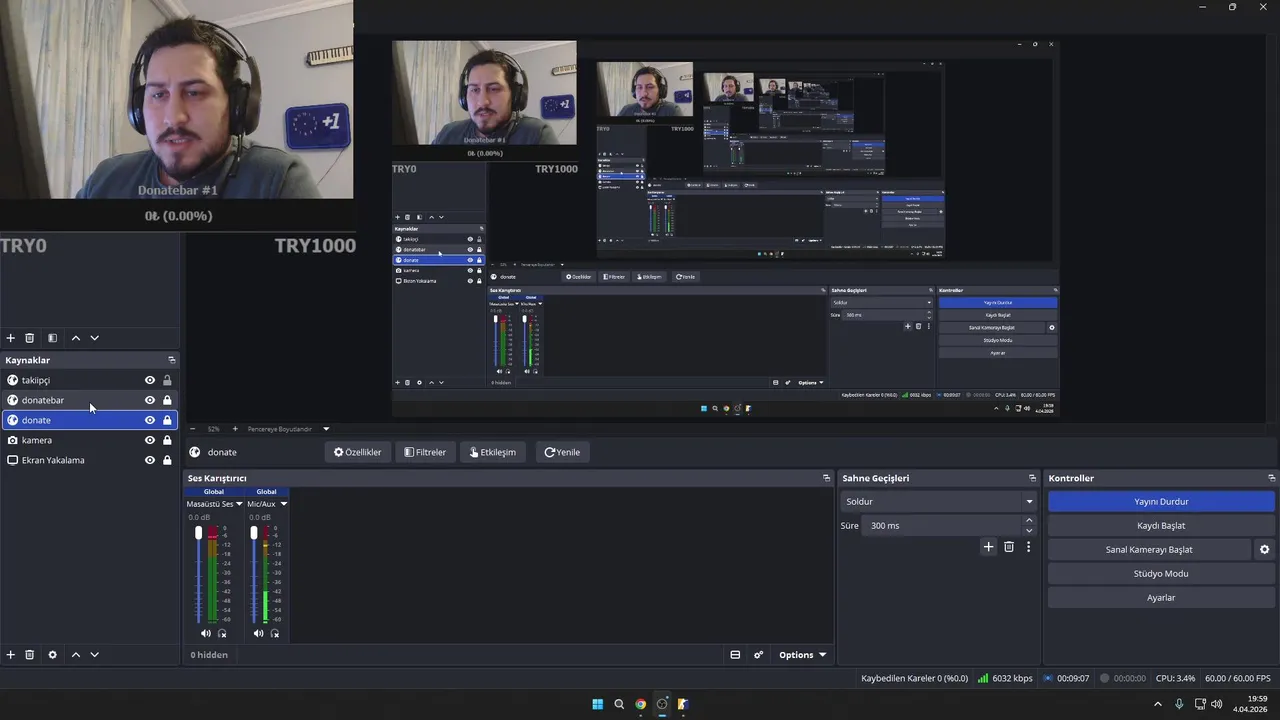1280x720 pixels.
Task: Hide the donate source
Action: [150, 420]
